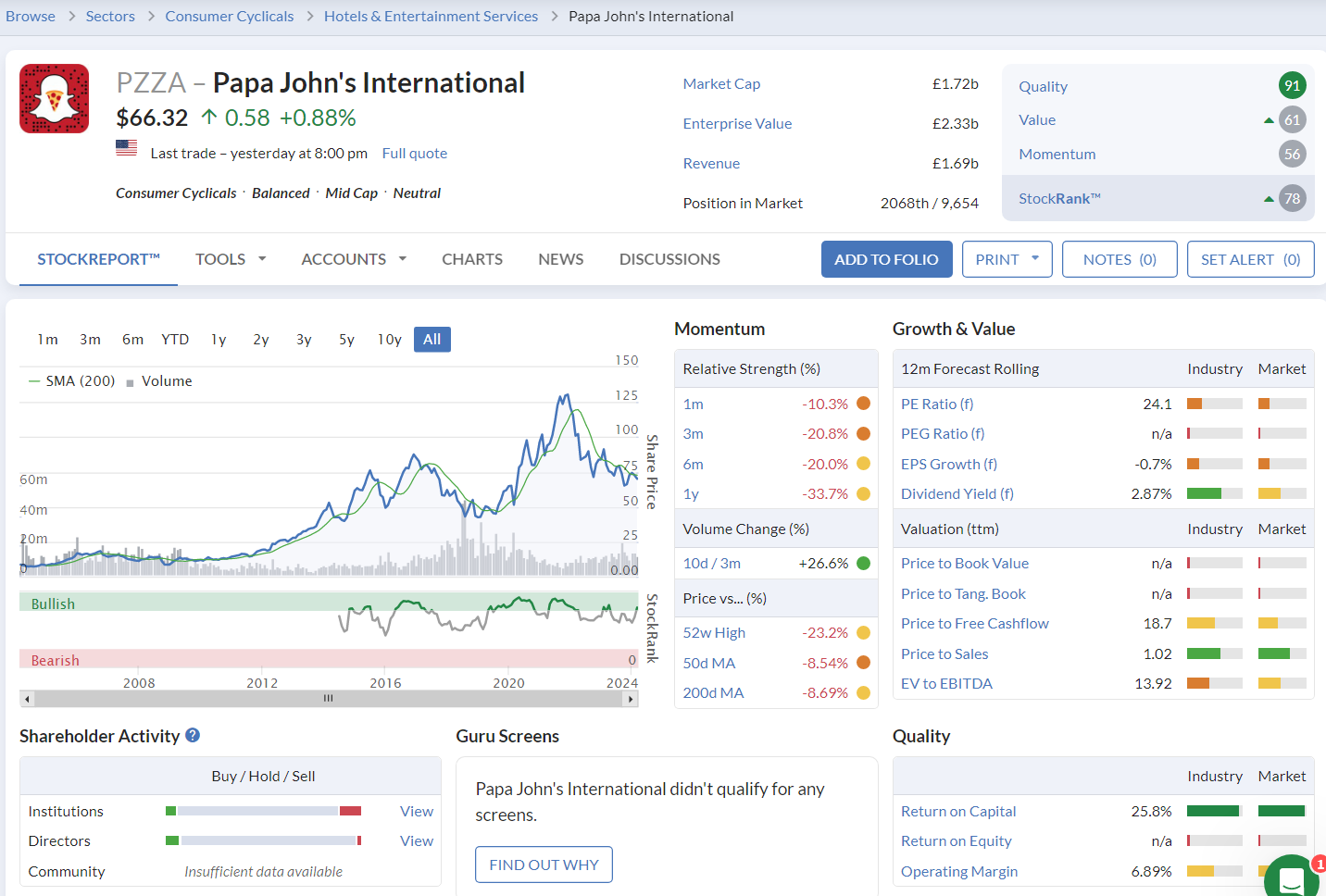Open the Notes (0) button
The image size is (1326, 896).
pos(1120,259)
